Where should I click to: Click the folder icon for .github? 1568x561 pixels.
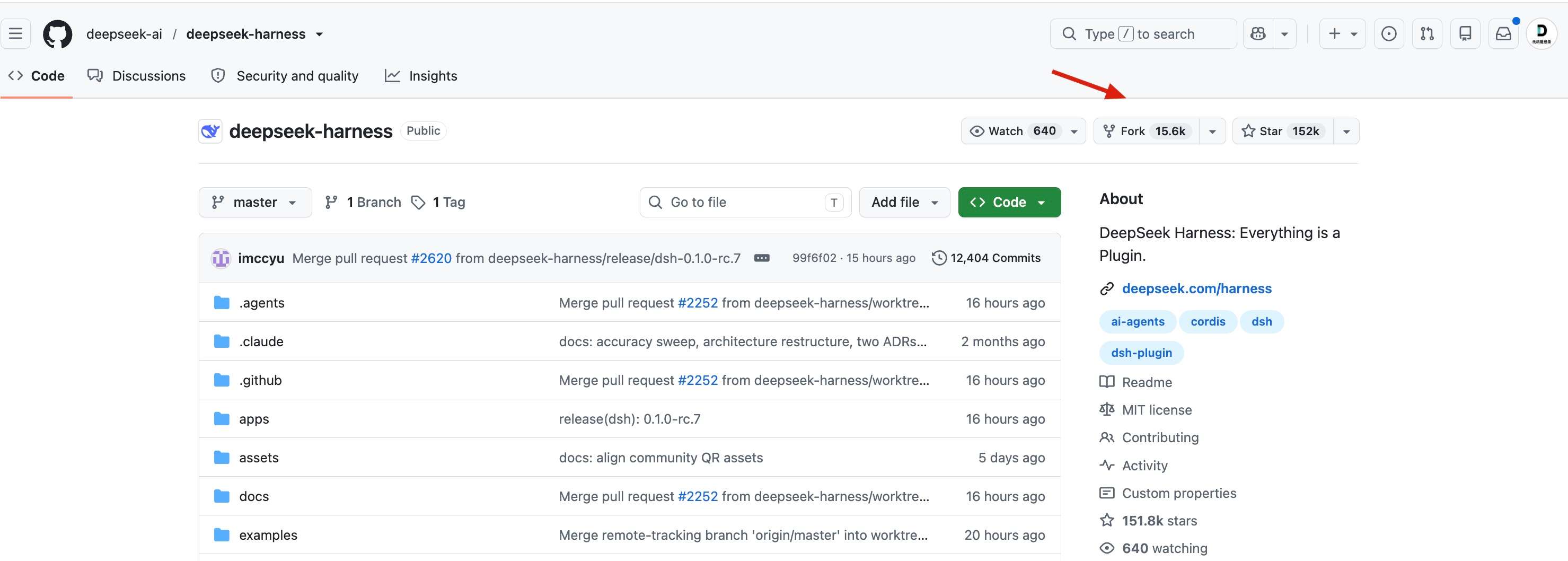pyautogui.click(x=222, y=380)
